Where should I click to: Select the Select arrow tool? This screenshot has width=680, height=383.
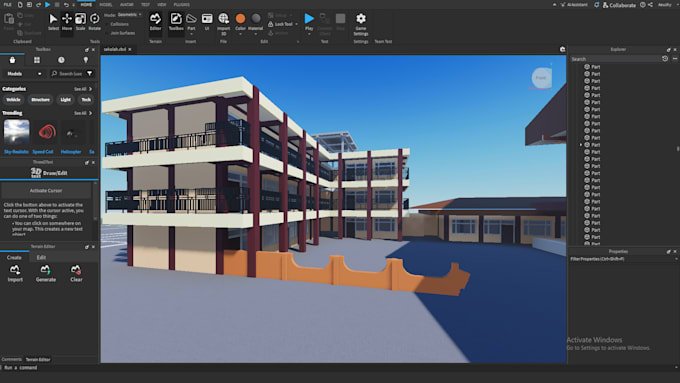coord(53,22)
